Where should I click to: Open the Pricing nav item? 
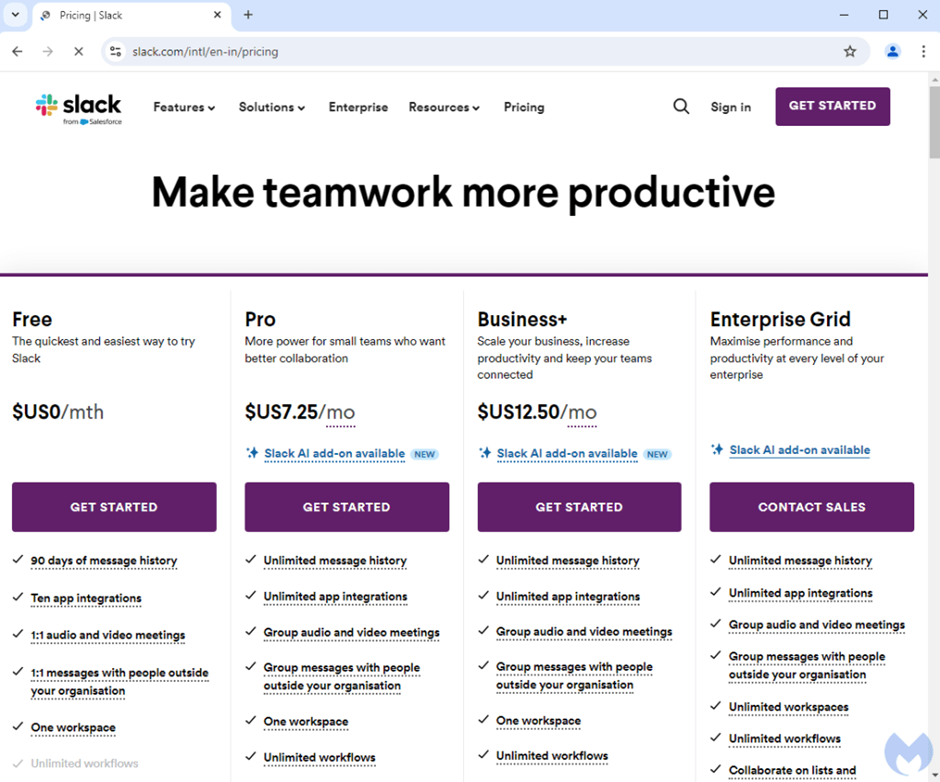pos(524,107)
